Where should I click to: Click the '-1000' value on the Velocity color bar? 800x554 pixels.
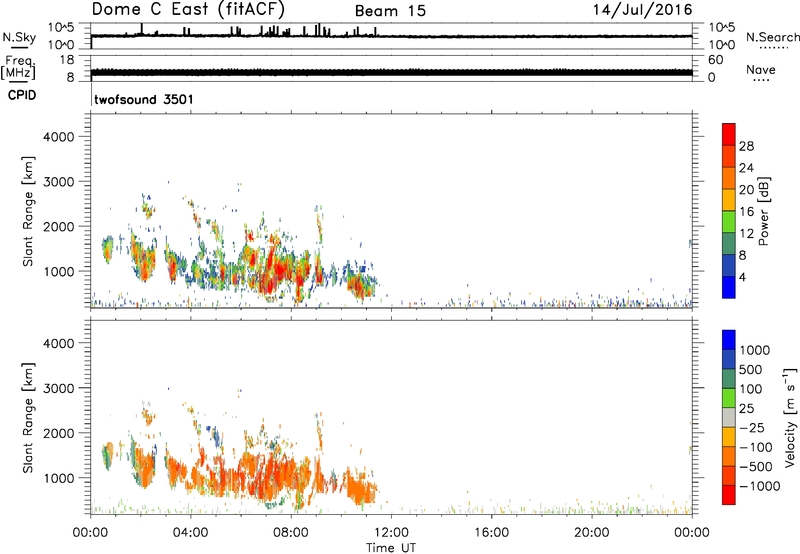point(759,486)
